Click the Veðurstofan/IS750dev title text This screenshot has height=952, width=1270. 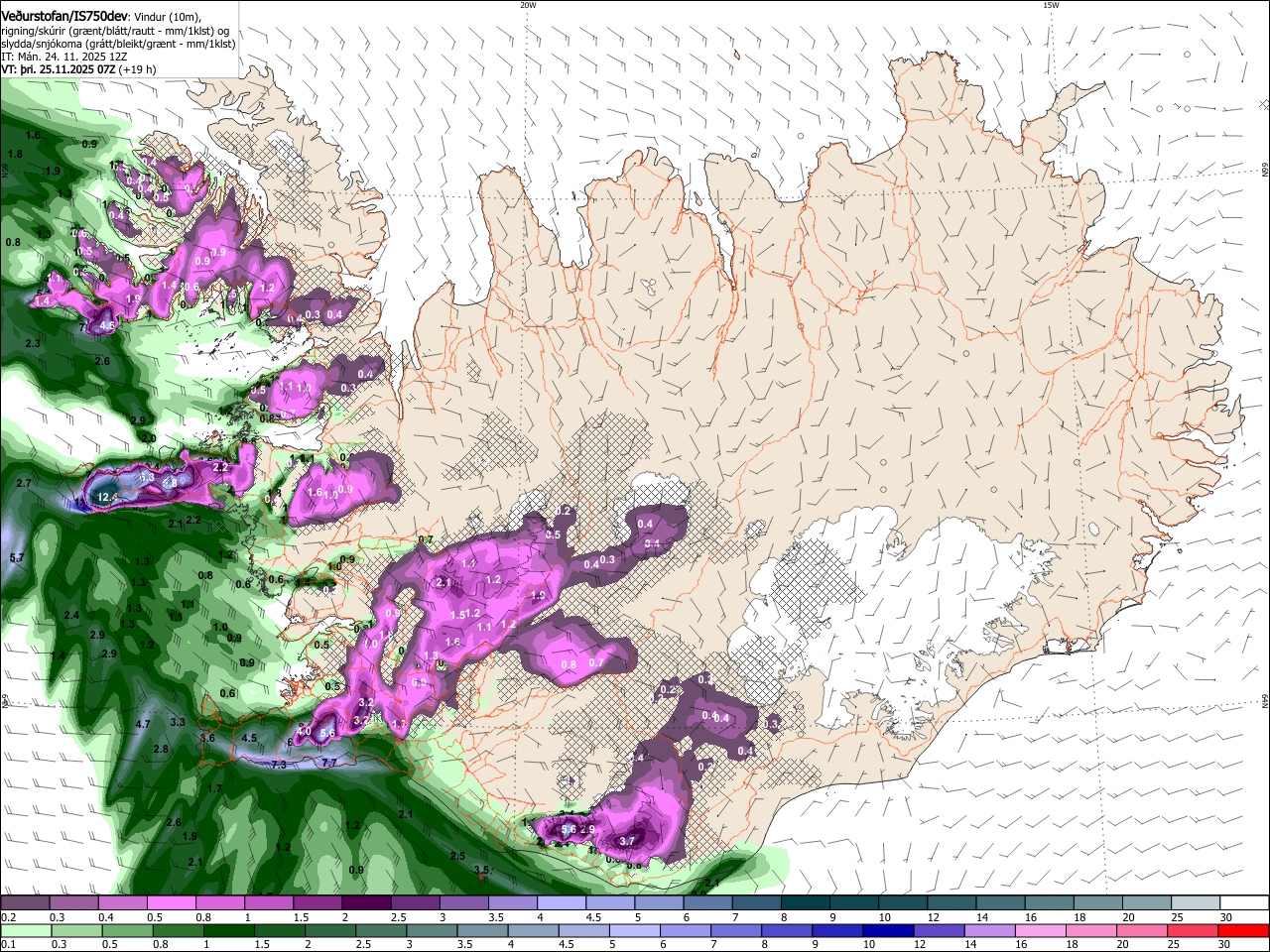point(64,17)
